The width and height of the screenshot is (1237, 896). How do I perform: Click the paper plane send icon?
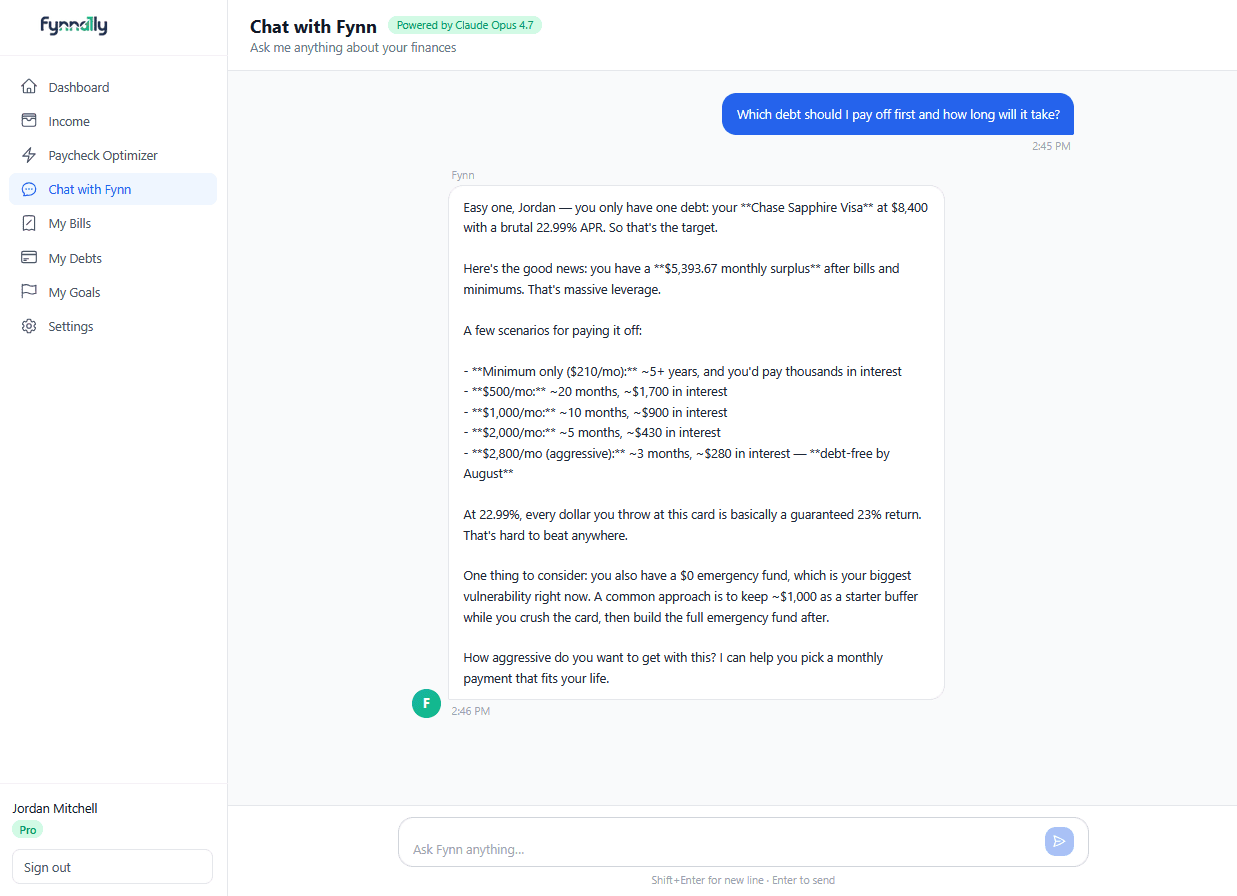1059,841
